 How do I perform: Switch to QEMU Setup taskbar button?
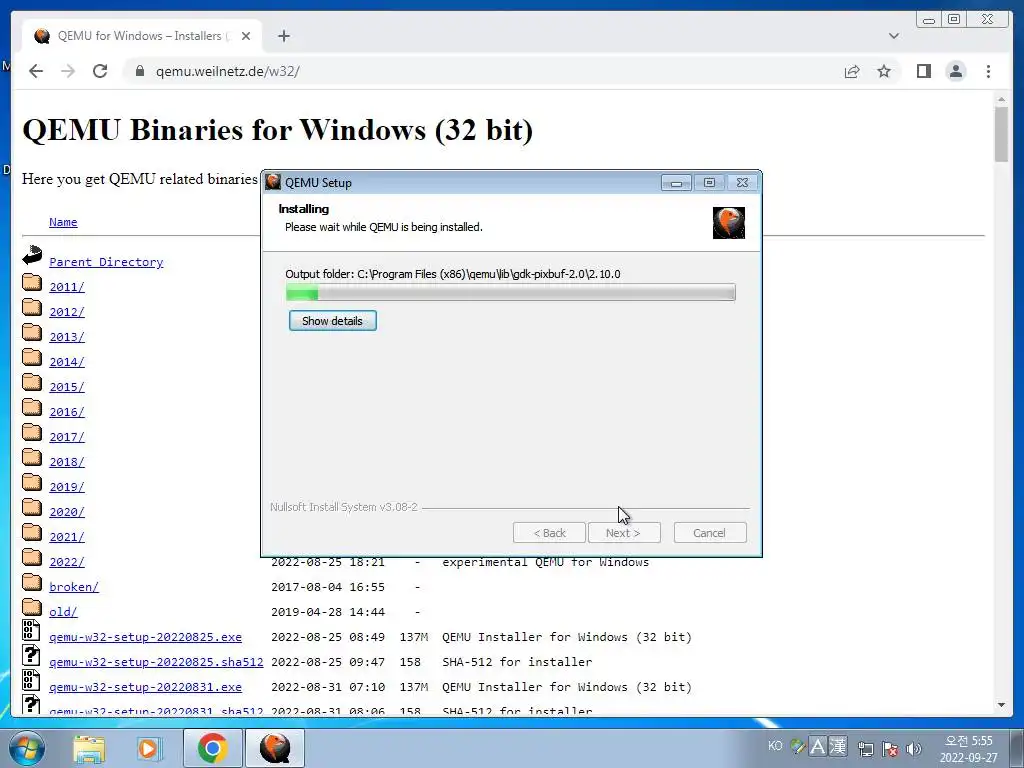pyautogui.click(x=275, y=748)
